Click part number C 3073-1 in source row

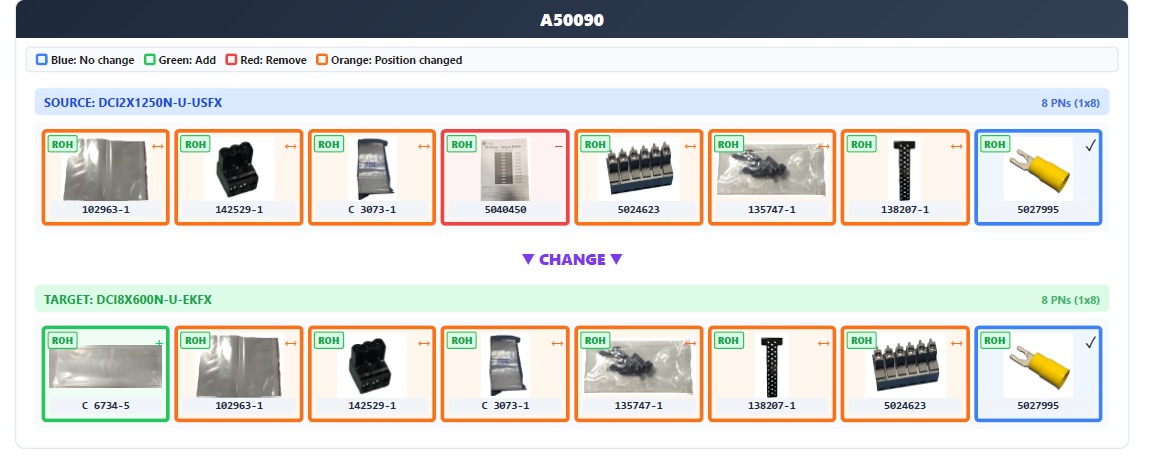pyautogui.click(x=372, y=210)
